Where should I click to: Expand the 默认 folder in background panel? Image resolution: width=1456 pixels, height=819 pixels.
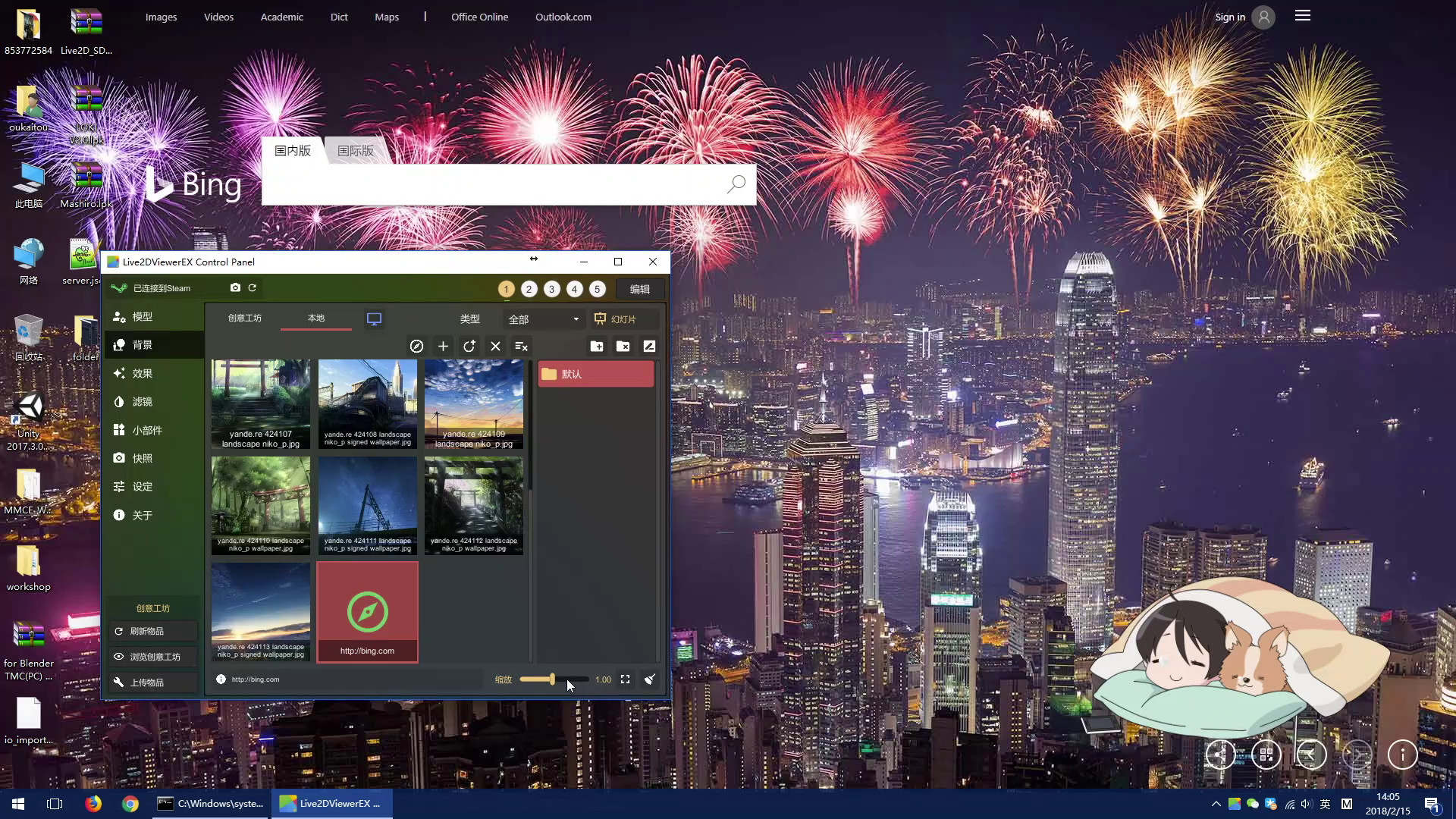click(595, 373)
